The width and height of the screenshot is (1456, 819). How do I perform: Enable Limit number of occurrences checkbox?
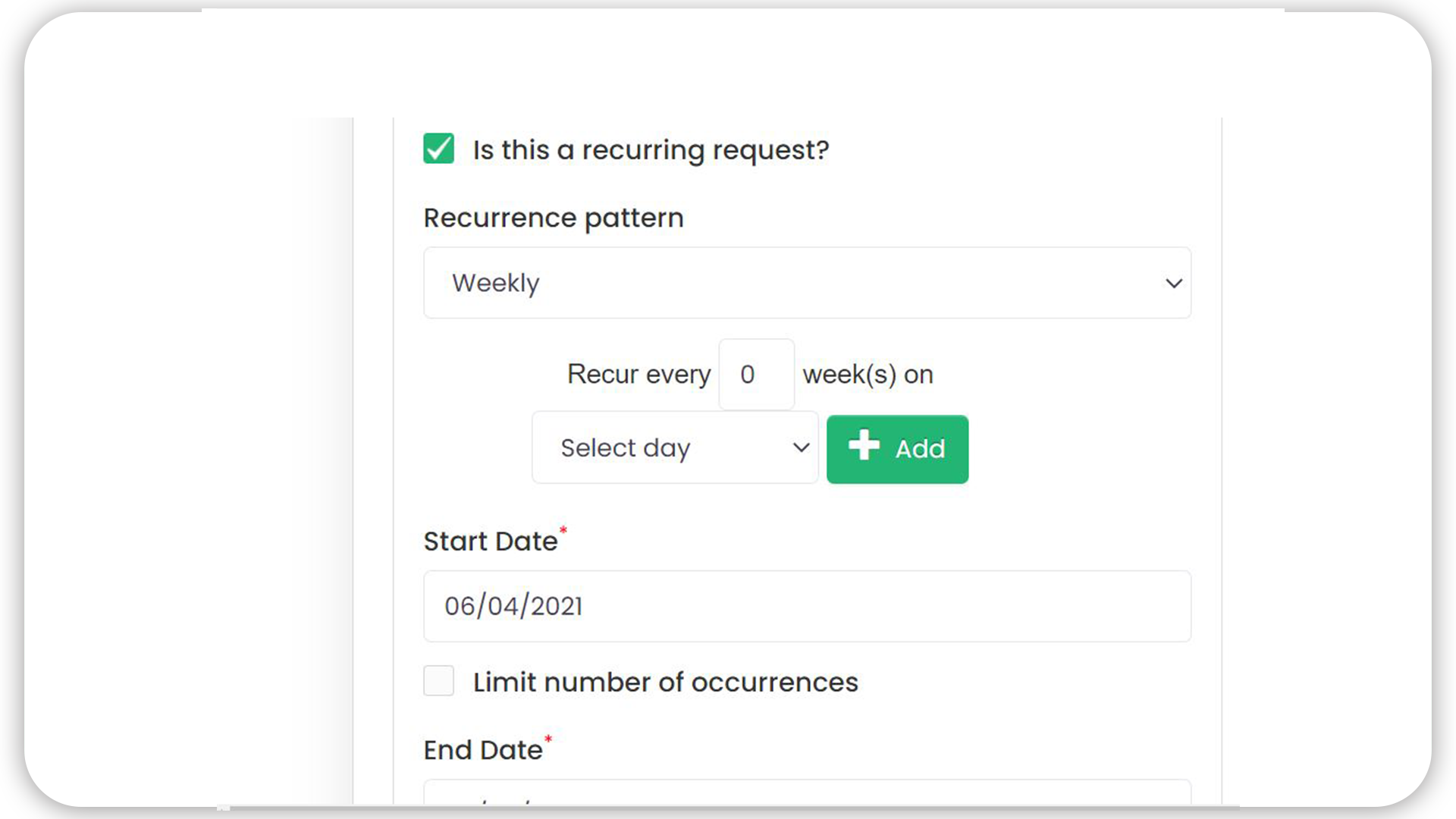(x=438, y=680)
